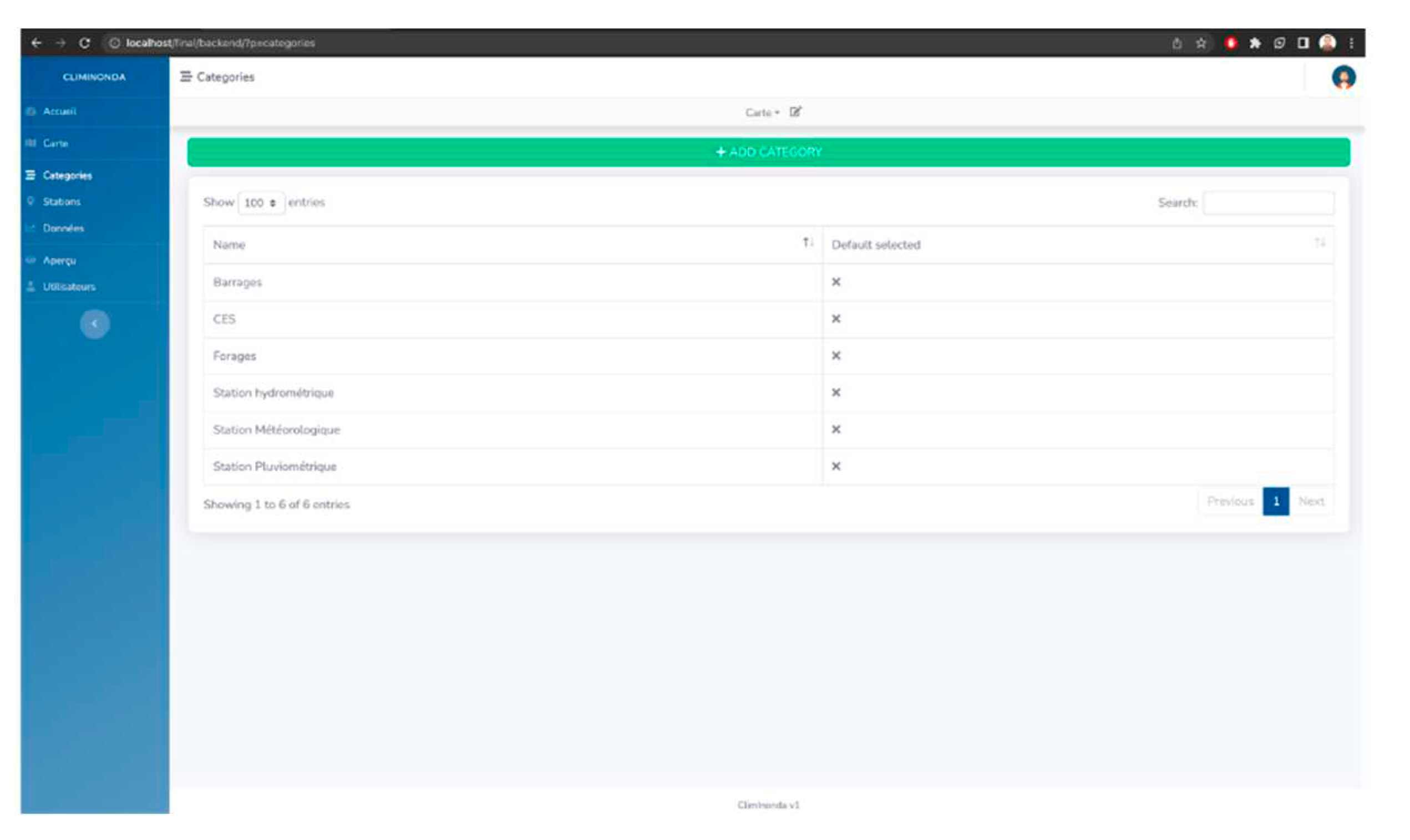The width and height of the screenshot is (1410, 840).
Task: Click the X mark in the Station Météorologique row
Action: pos(836,430)
